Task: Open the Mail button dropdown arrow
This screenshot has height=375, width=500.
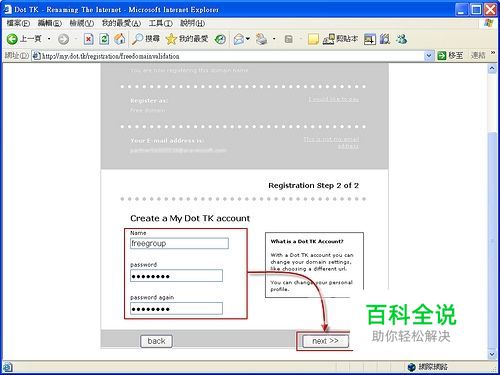Action: click(x=248, y=39)
